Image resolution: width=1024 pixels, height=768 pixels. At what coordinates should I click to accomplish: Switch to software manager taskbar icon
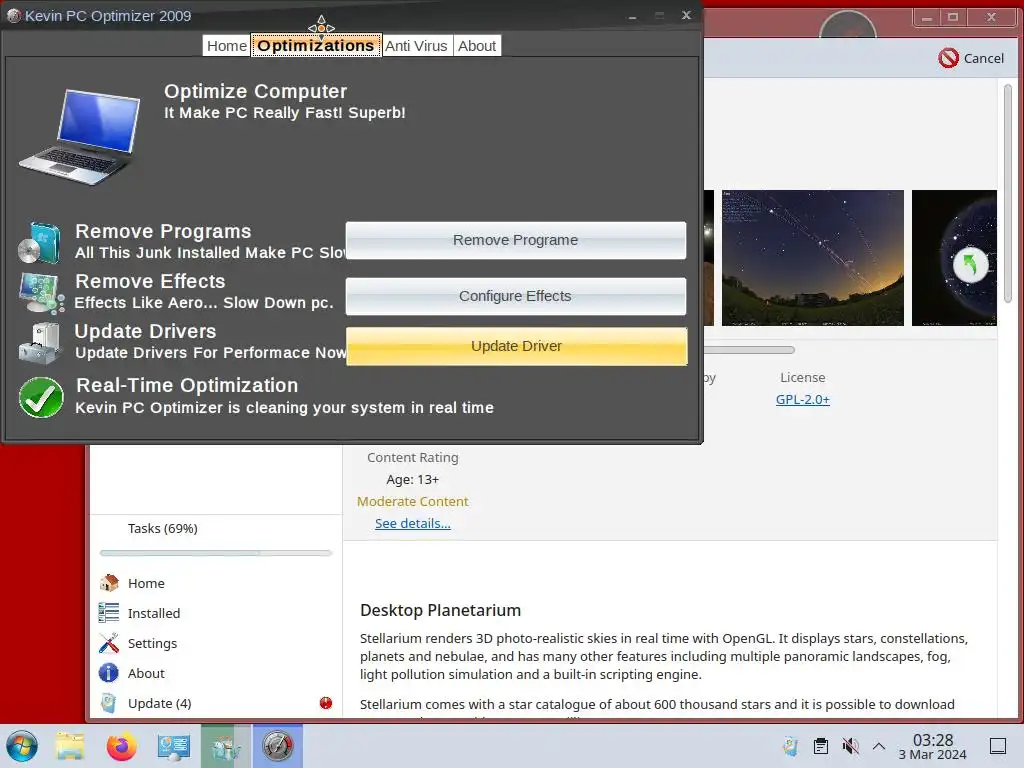pyautogui.click(x=226, y=746)
